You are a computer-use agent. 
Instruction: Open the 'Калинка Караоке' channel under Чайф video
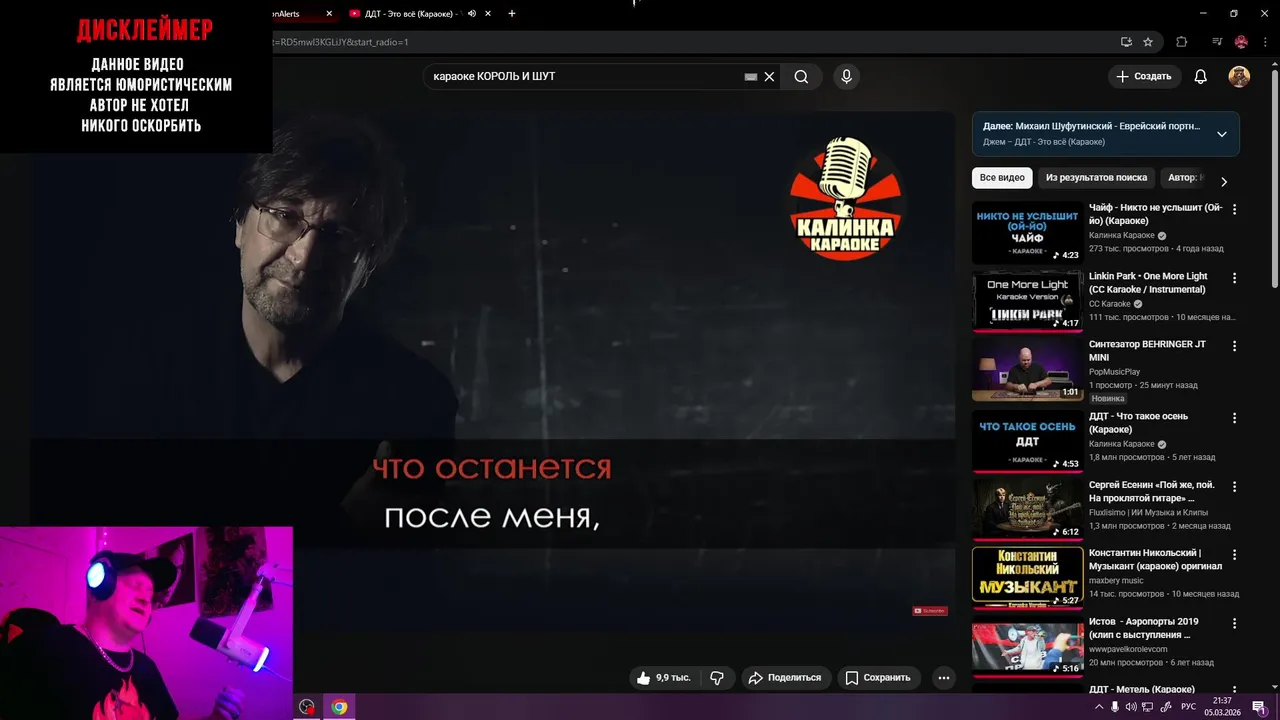tap(1122, 236)
